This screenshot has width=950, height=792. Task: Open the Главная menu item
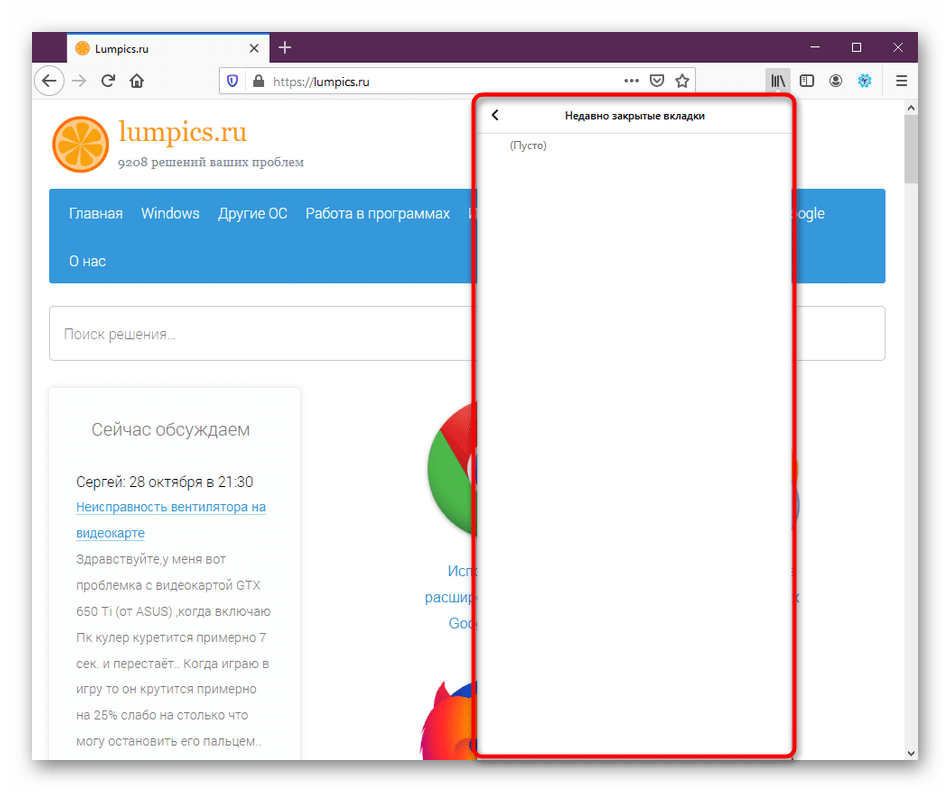(96, 213)
